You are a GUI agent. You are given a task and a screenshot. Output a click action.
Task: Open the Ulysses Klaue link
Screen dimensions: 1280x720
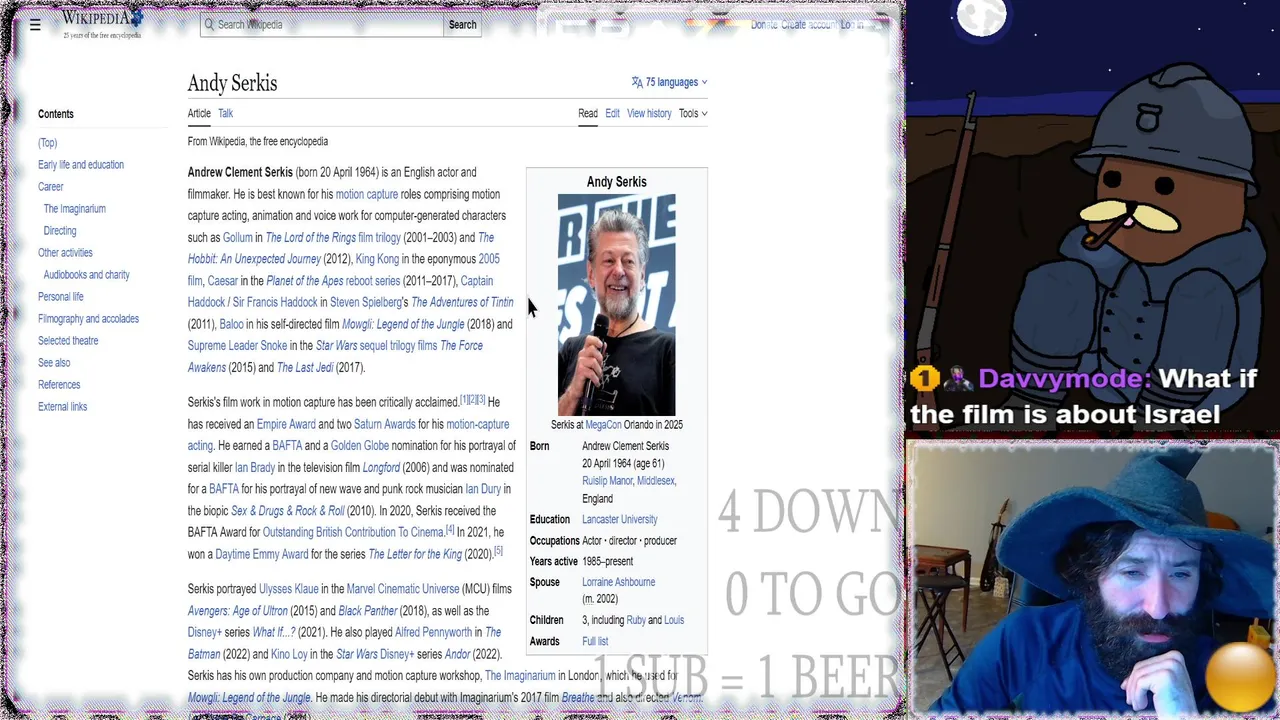click(289, 589)
